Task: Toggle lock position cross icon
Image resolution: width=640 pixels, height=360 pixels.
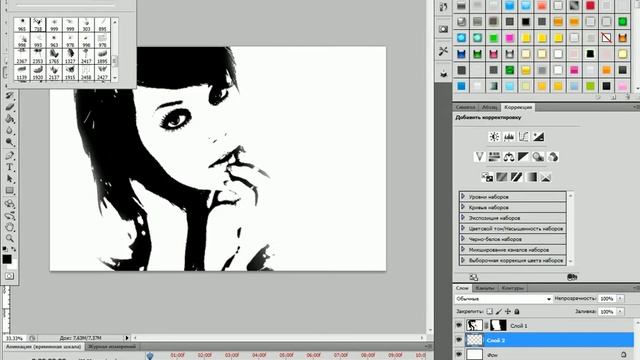Action: pyautogui.click(x=508, y=311)
